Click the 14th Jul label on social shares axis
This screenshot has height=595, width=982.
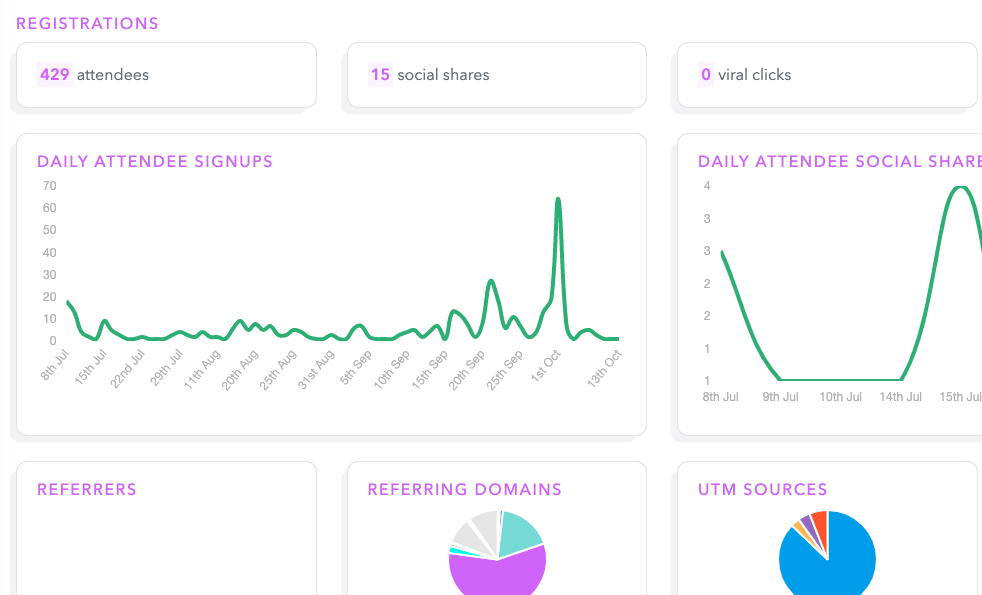[900, 397]
